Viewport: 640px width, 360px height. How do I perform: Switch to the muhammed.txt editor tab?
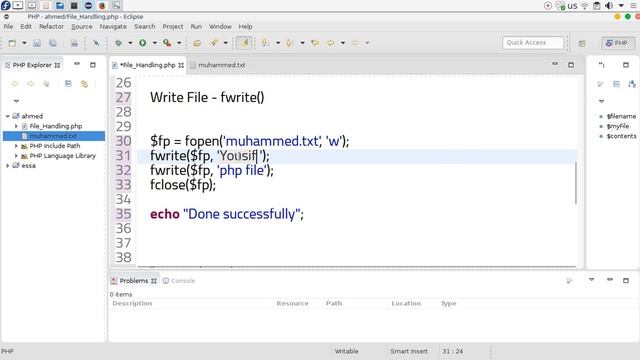(218, 65)
